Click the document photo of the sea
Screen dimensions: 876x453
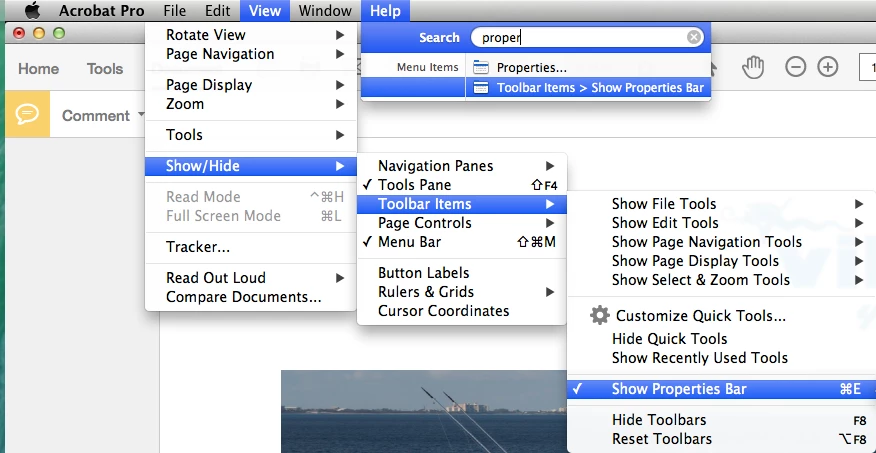coord(423,412)
